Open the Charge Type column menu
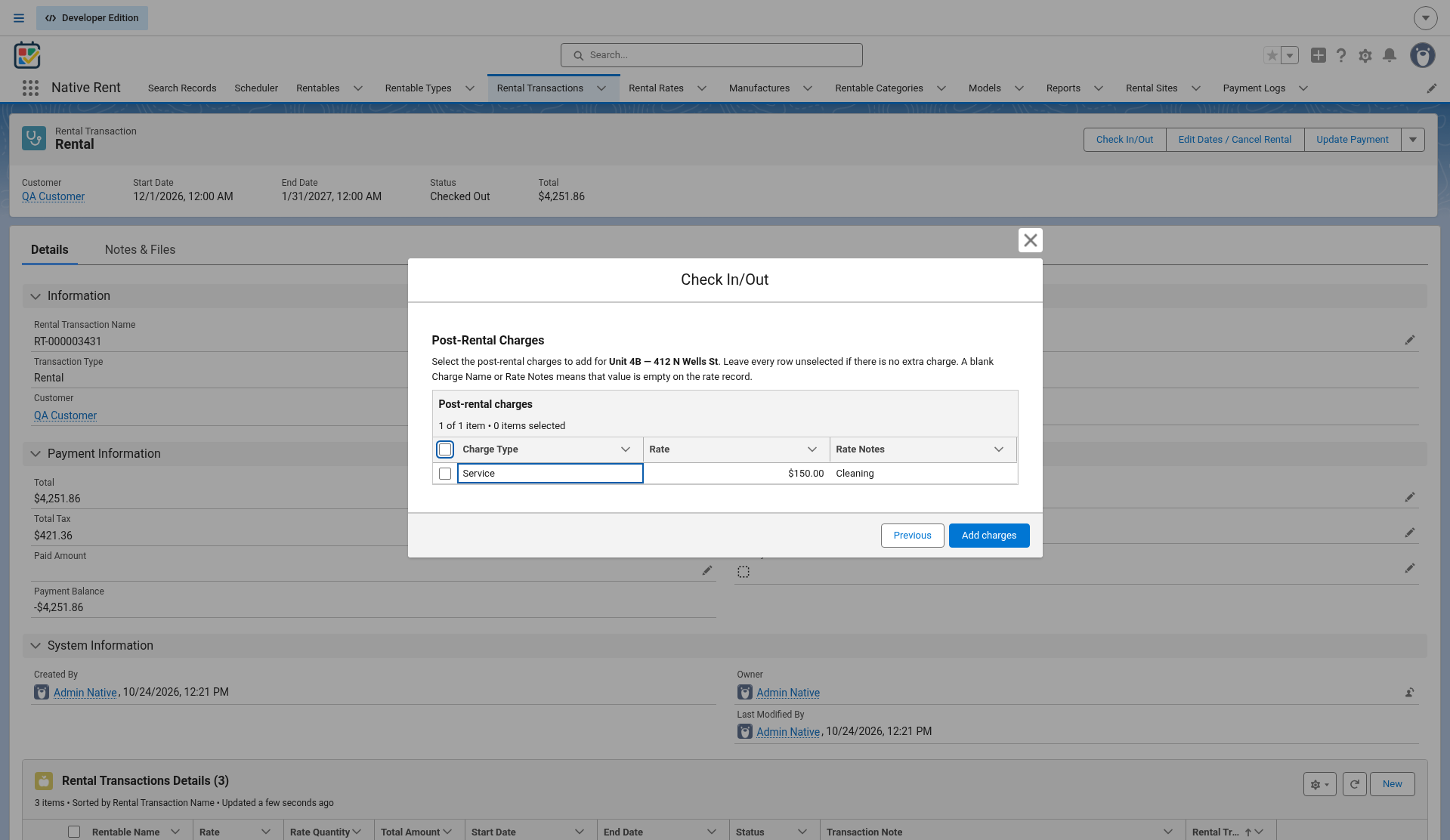 [x=626, y=449]
